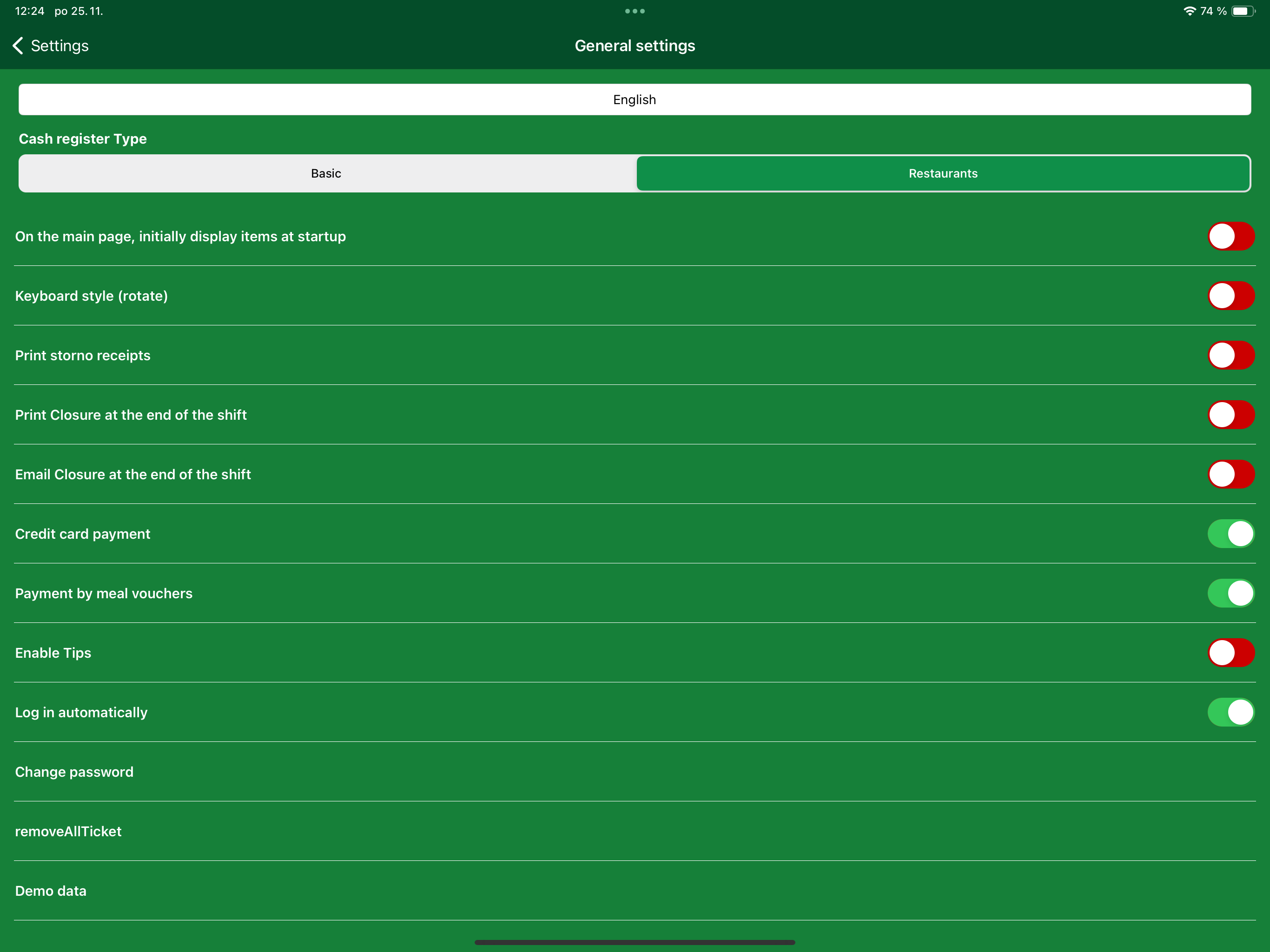Screen dimensions: 1270x952
Task: Enable Print storno receipts
Action: click(1231, 355)
